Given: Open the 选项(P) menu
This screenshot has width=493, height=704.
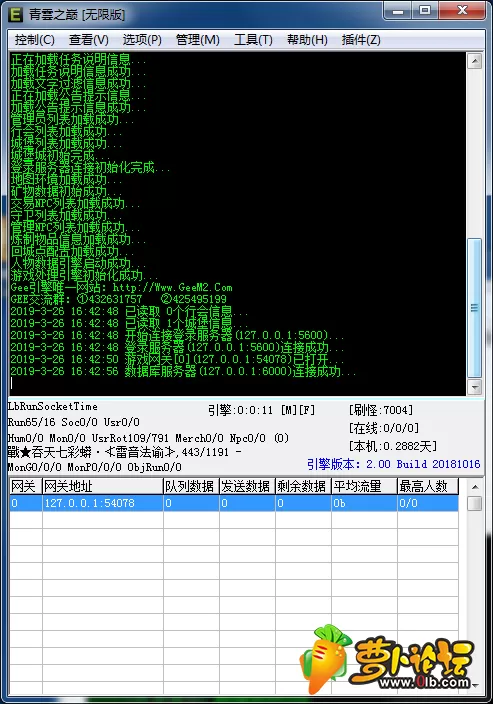Looking at the screenshot, I should point(142,40).
